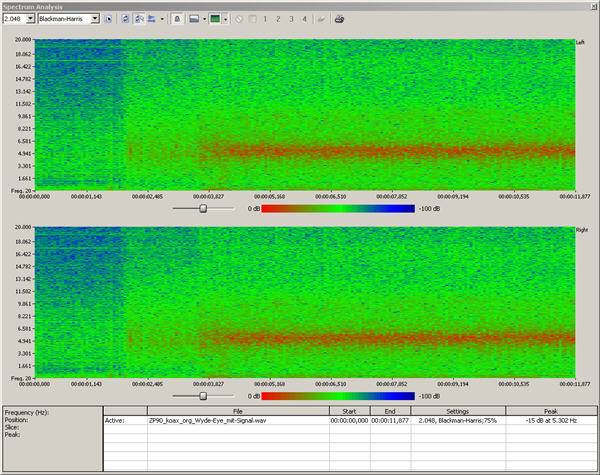Click the Peak: label in info panel
600x475 pixels.
coord(12,434)
